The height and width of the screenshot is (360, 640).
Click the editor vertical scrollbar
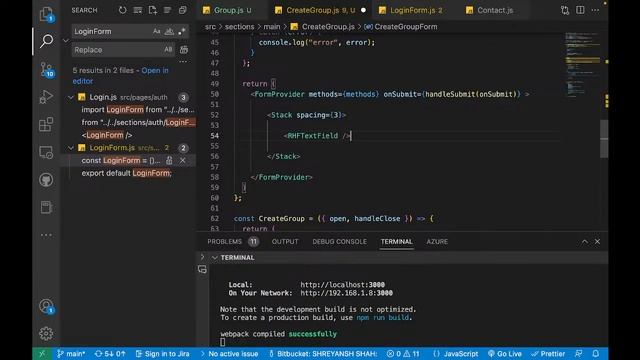click(604, 139)
